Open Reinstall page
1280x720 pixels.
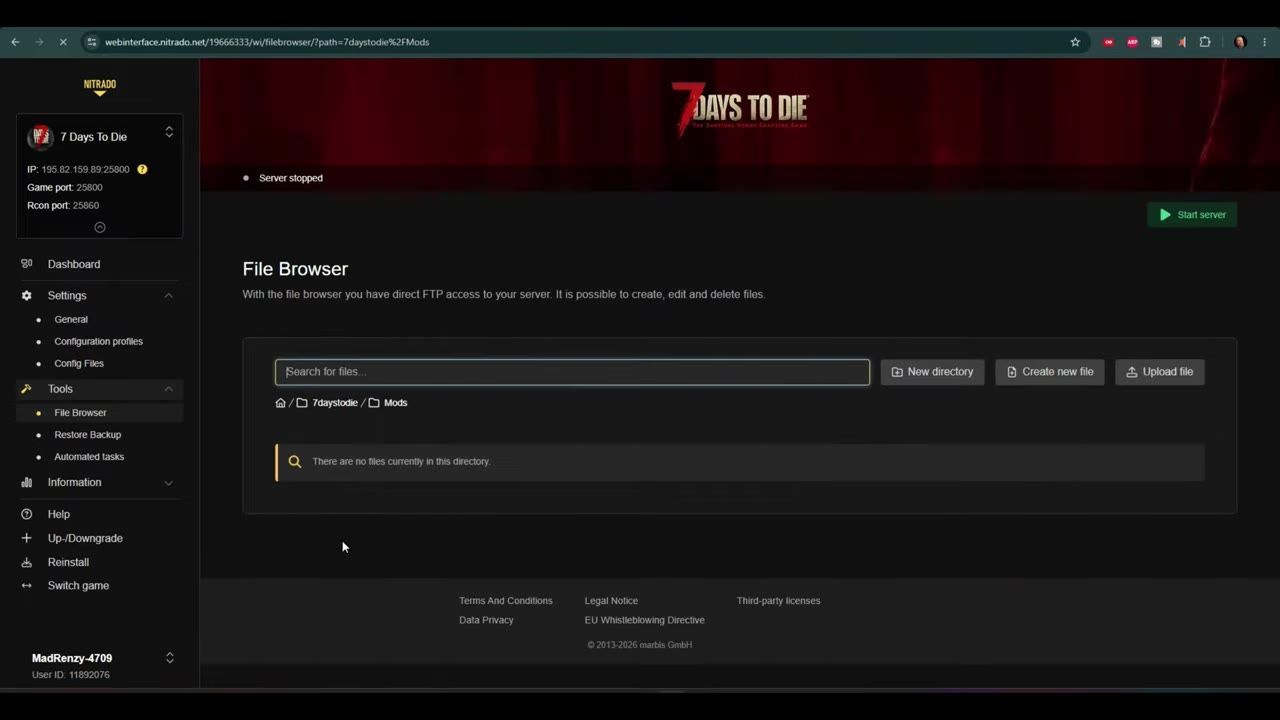(68, 562)
